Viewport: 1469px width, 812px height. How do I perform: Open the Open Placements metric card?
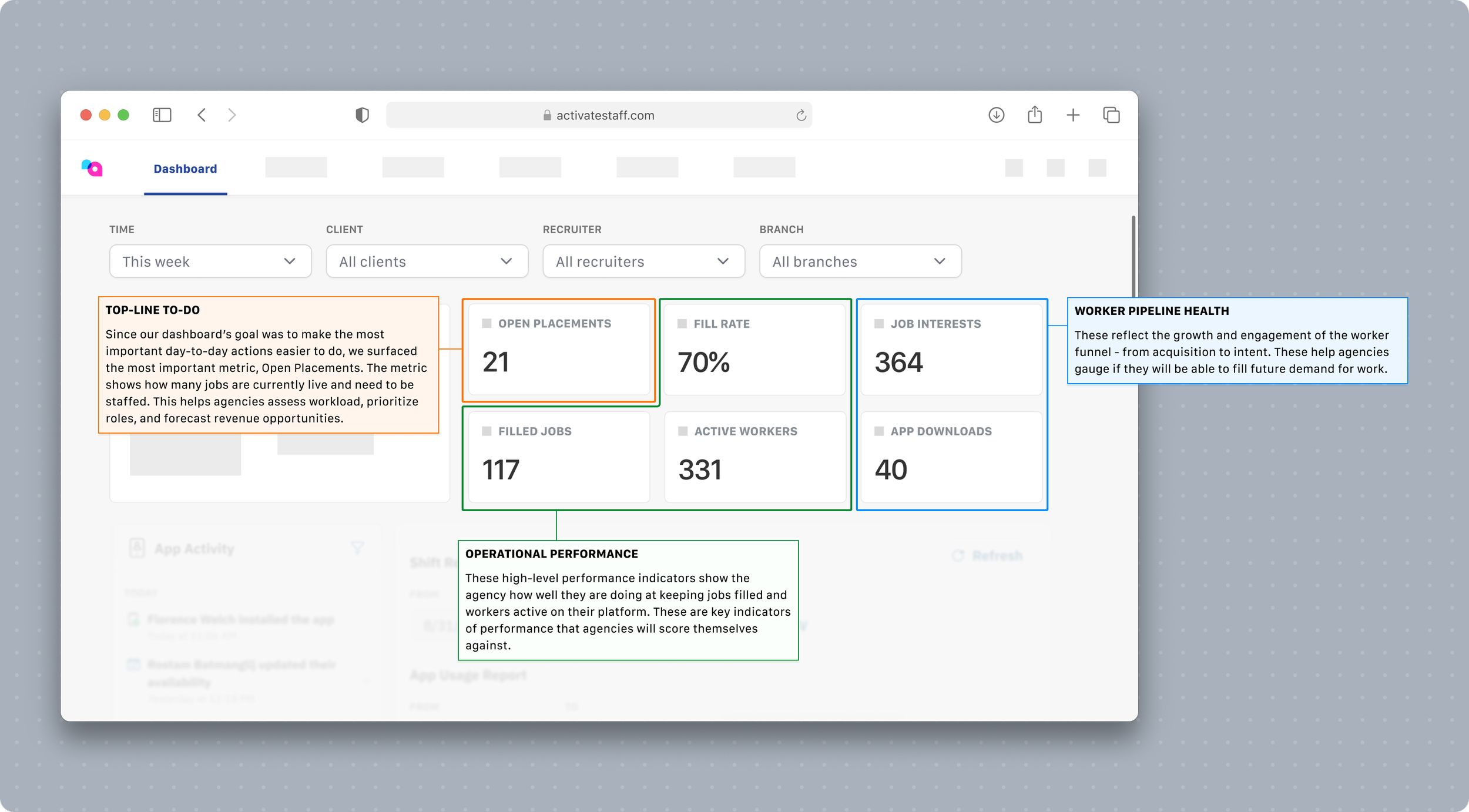point(559,350)
